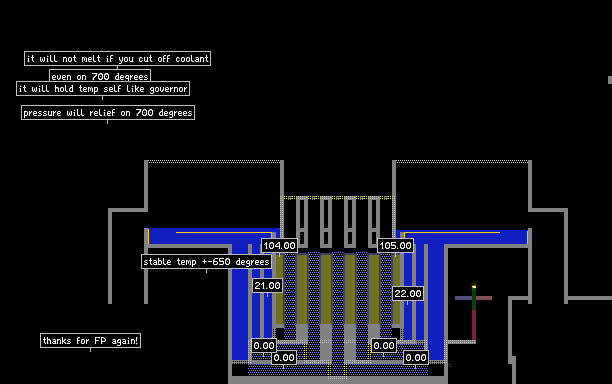Click the rightmost 0.00 readout

(416, 358)
